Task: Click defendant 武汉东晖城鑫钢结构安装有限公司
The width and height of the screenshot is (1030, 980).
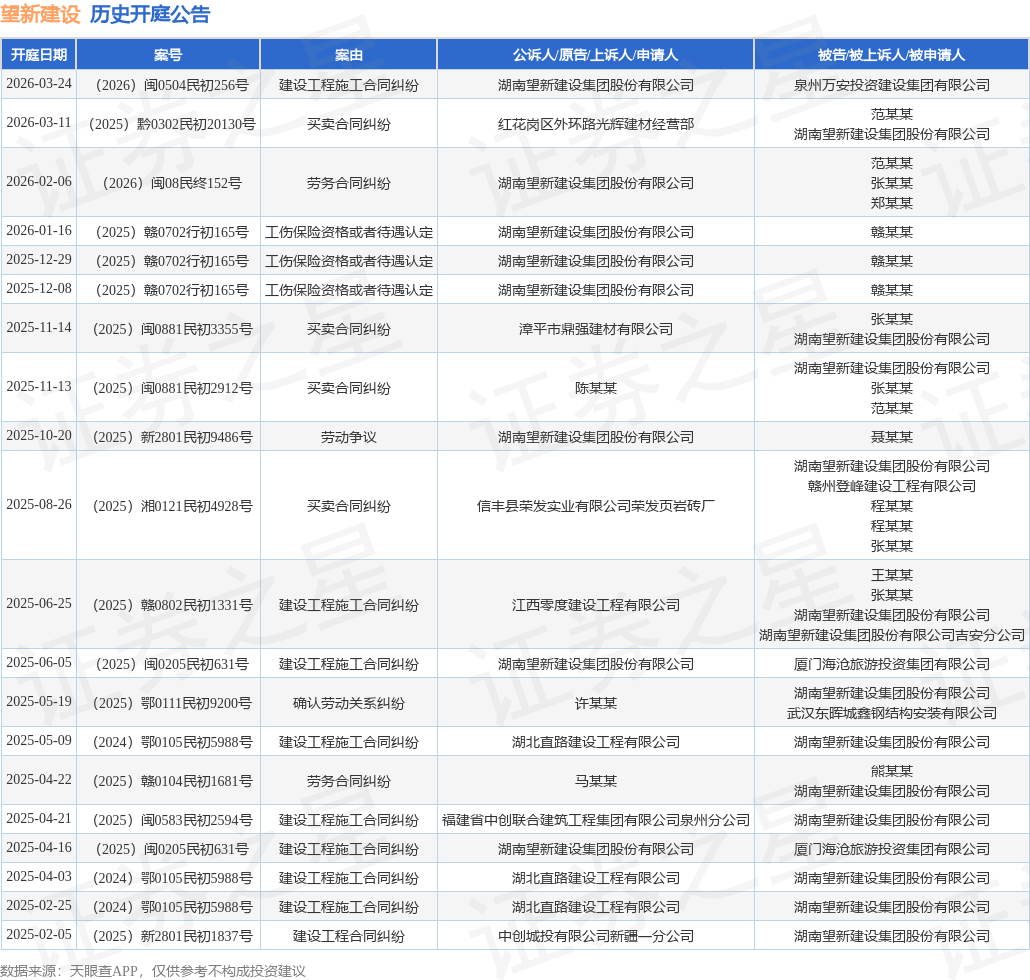Action: pyautogui.click(x=891, y=713)
